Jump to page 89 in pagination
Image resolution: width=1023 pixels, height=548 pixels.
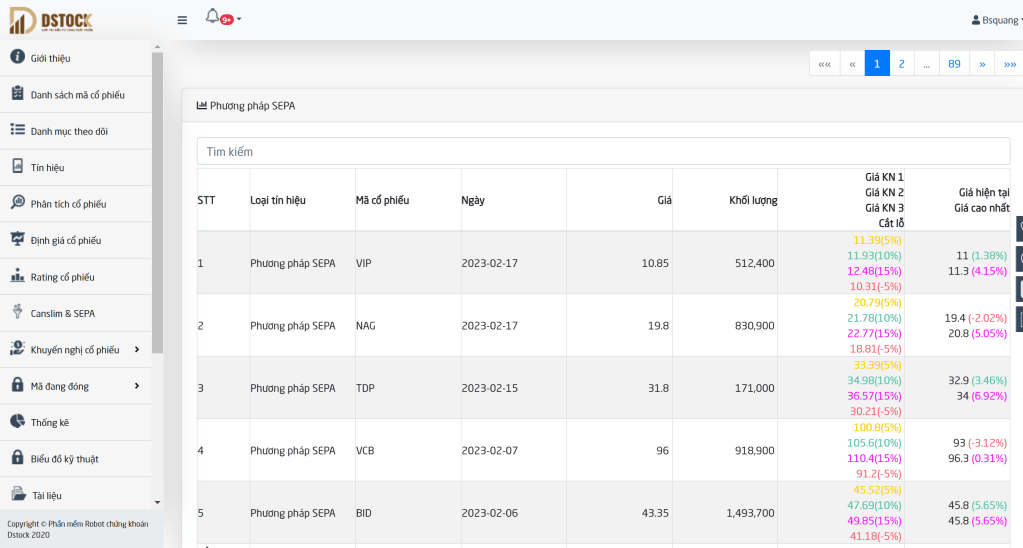click(954, 64)
